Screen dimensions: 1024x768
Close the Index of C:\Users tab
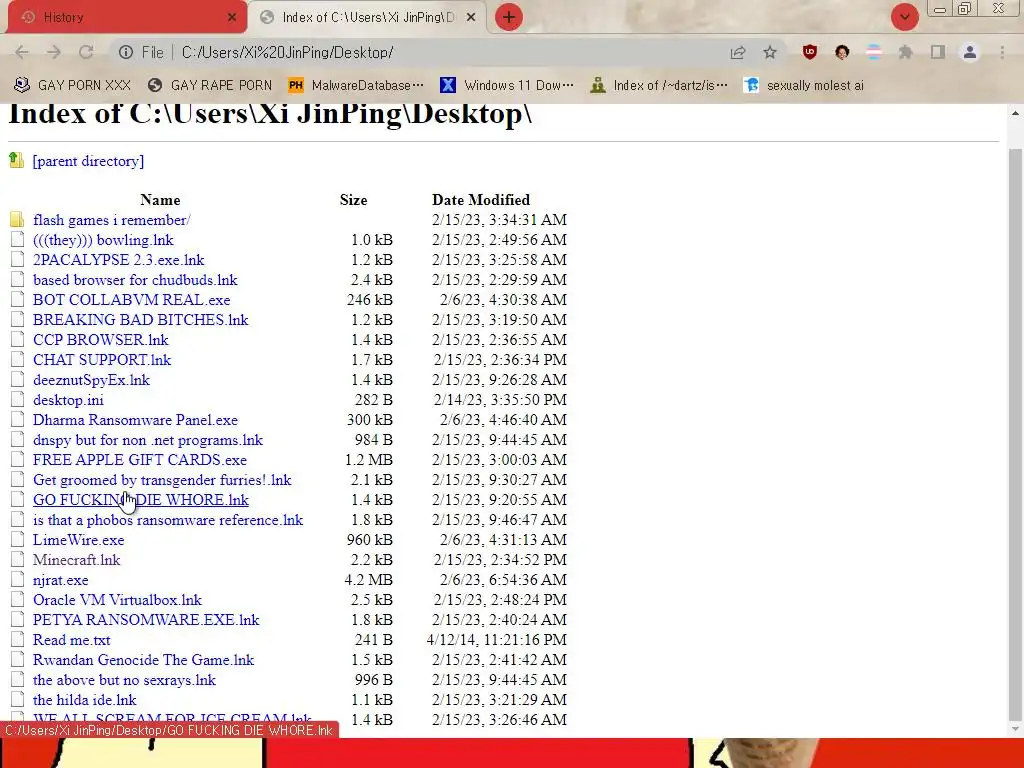471,18
